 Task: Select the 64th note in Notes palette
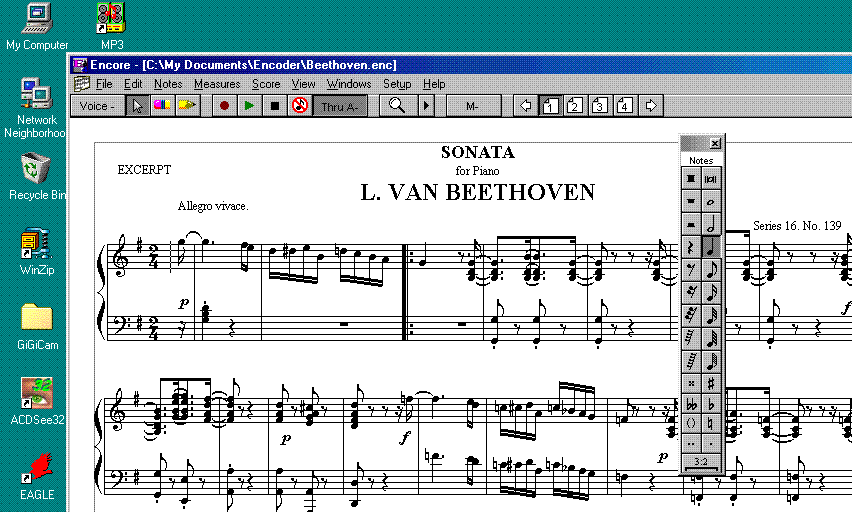[711, 338]
